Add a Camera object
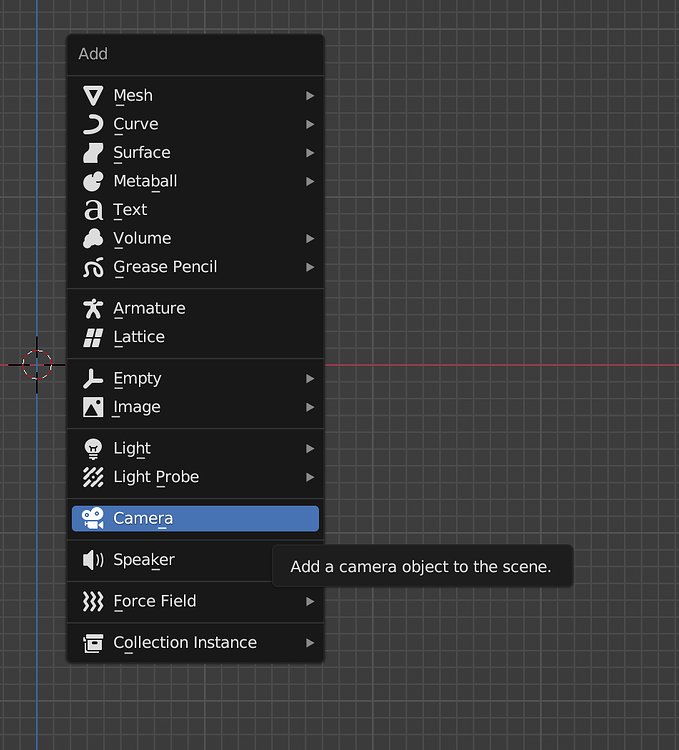The width and height of the screenshot is (679, 750). tap(195, 518)
